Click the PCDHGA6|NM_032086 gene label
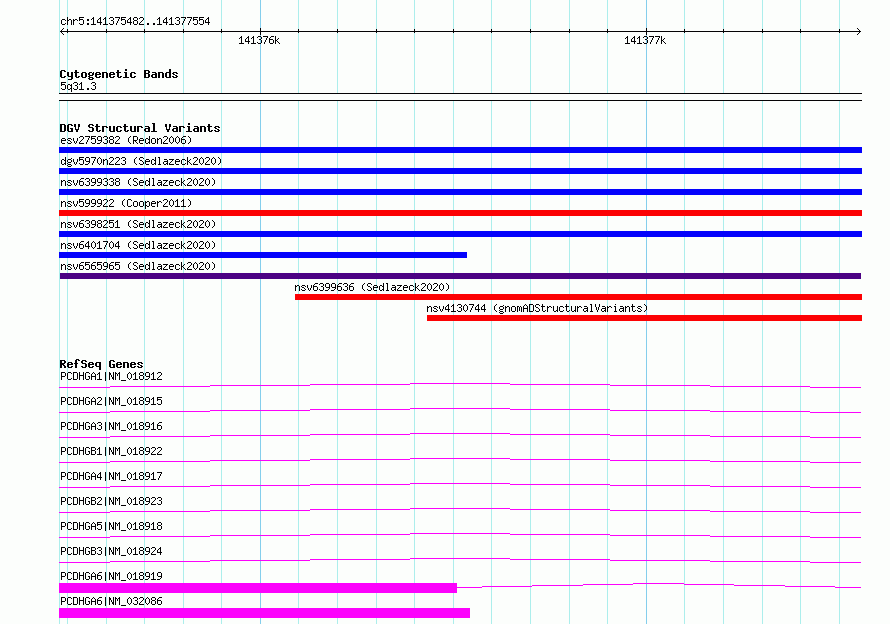890x624 pixels. pos(111,601)
